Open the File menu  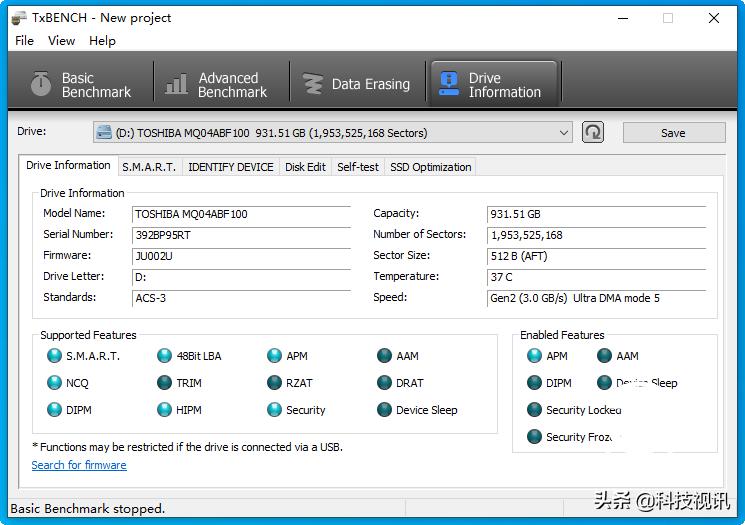coord(25,41)
